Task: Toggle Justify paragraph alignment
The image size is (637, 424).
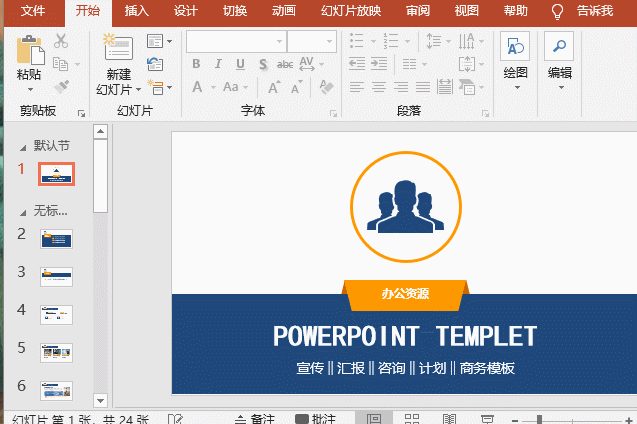Action: coord(423,87)
